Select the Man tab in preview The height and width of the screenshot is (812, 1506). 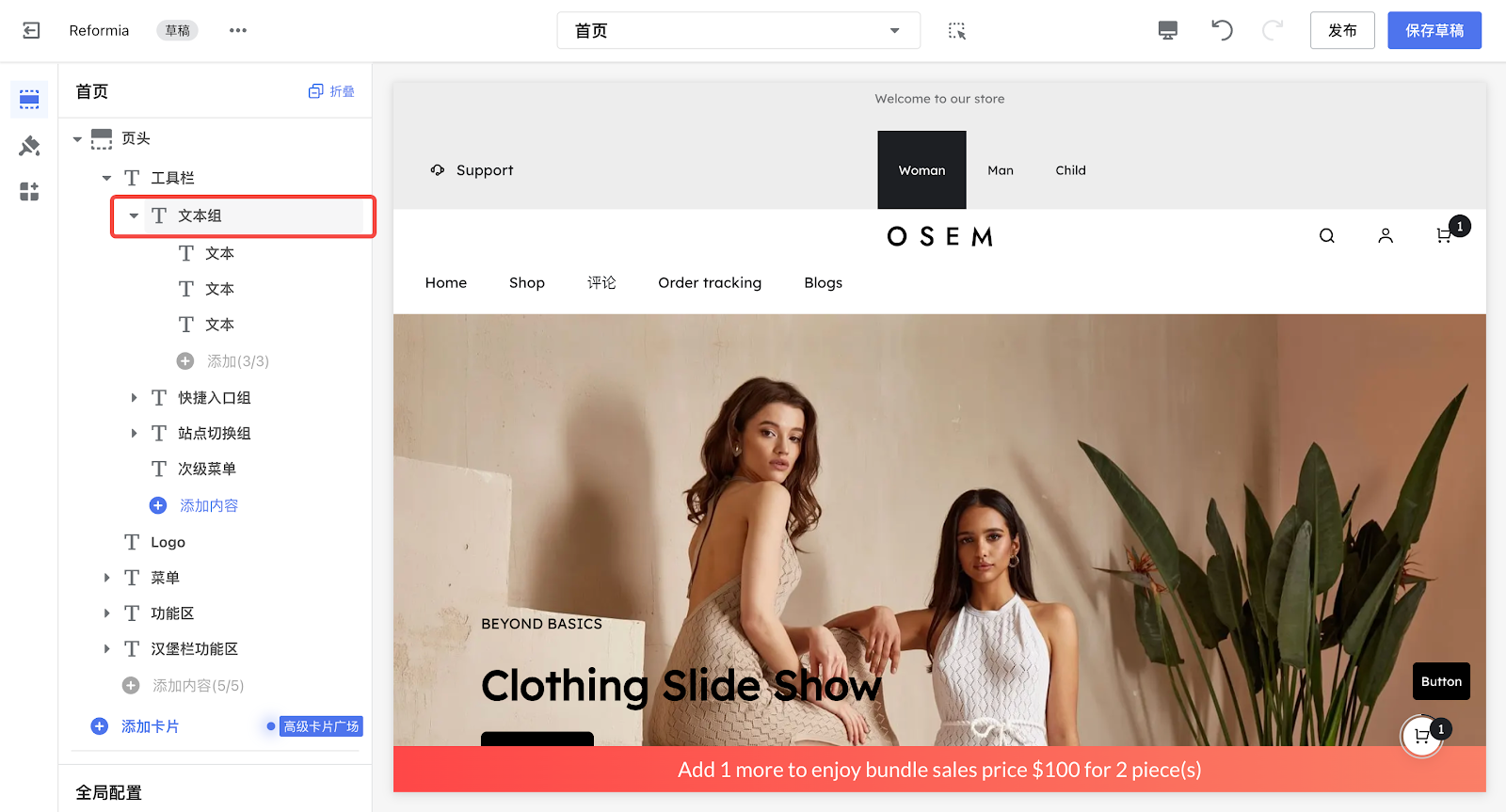[1000, 170]
